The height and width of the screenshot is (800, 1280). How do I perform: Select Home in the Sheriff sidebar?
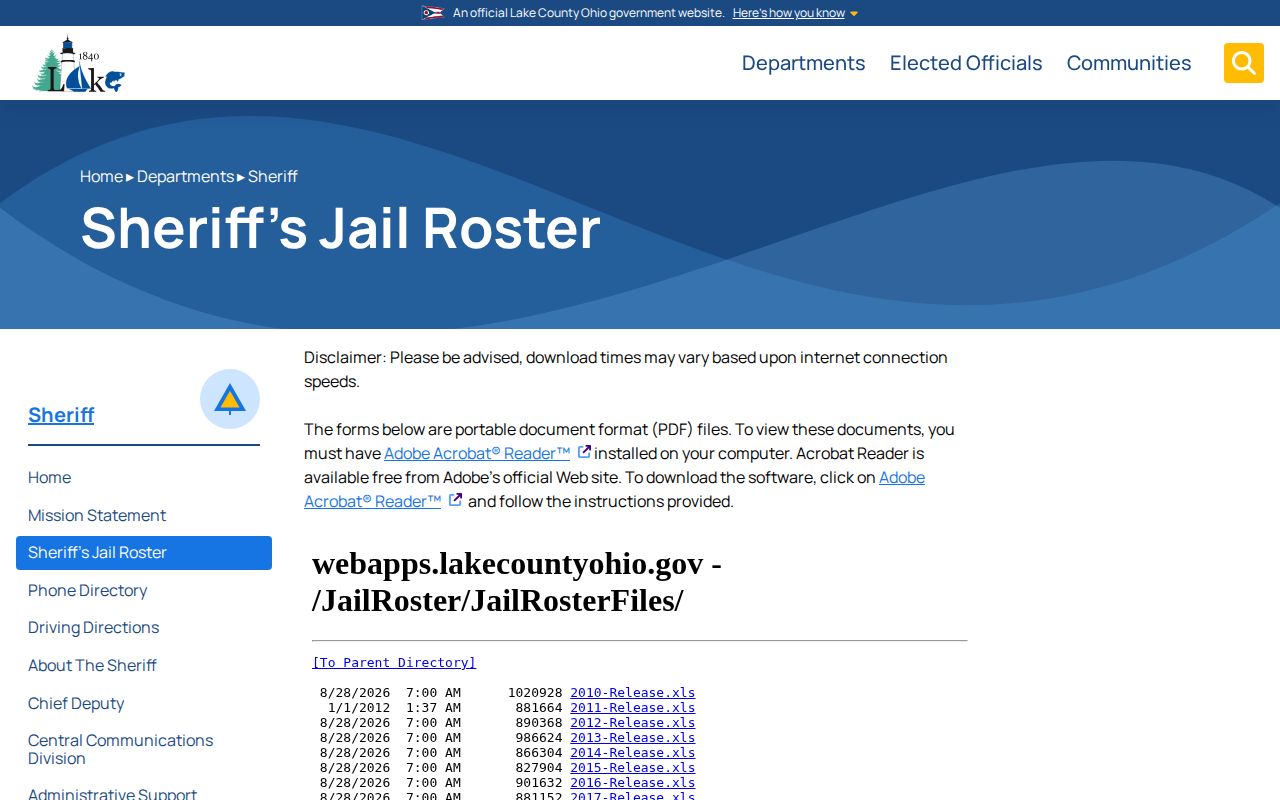tap(49, 478)
